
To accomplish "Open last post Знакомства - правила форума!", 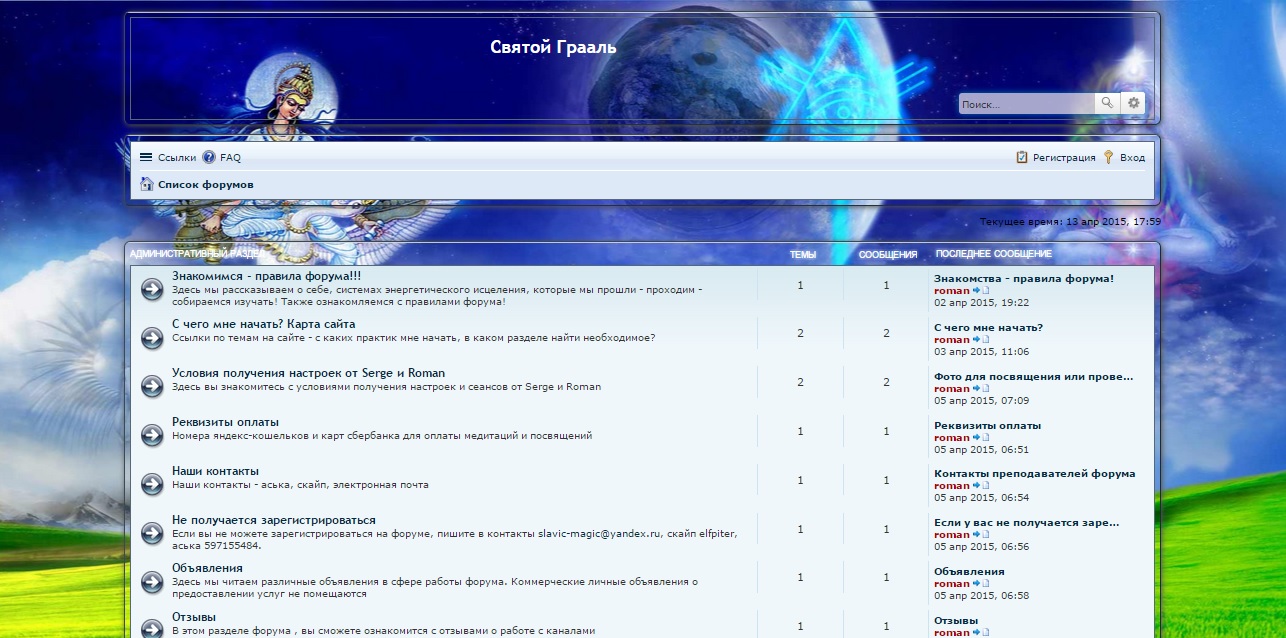I will [x=1024, y=278].
